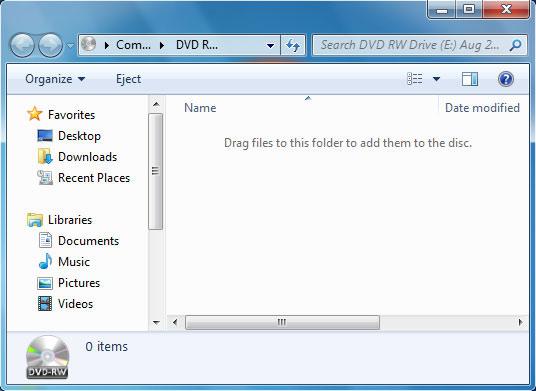Expand arrow before DVD R... breadcrumb

(162, 45)
